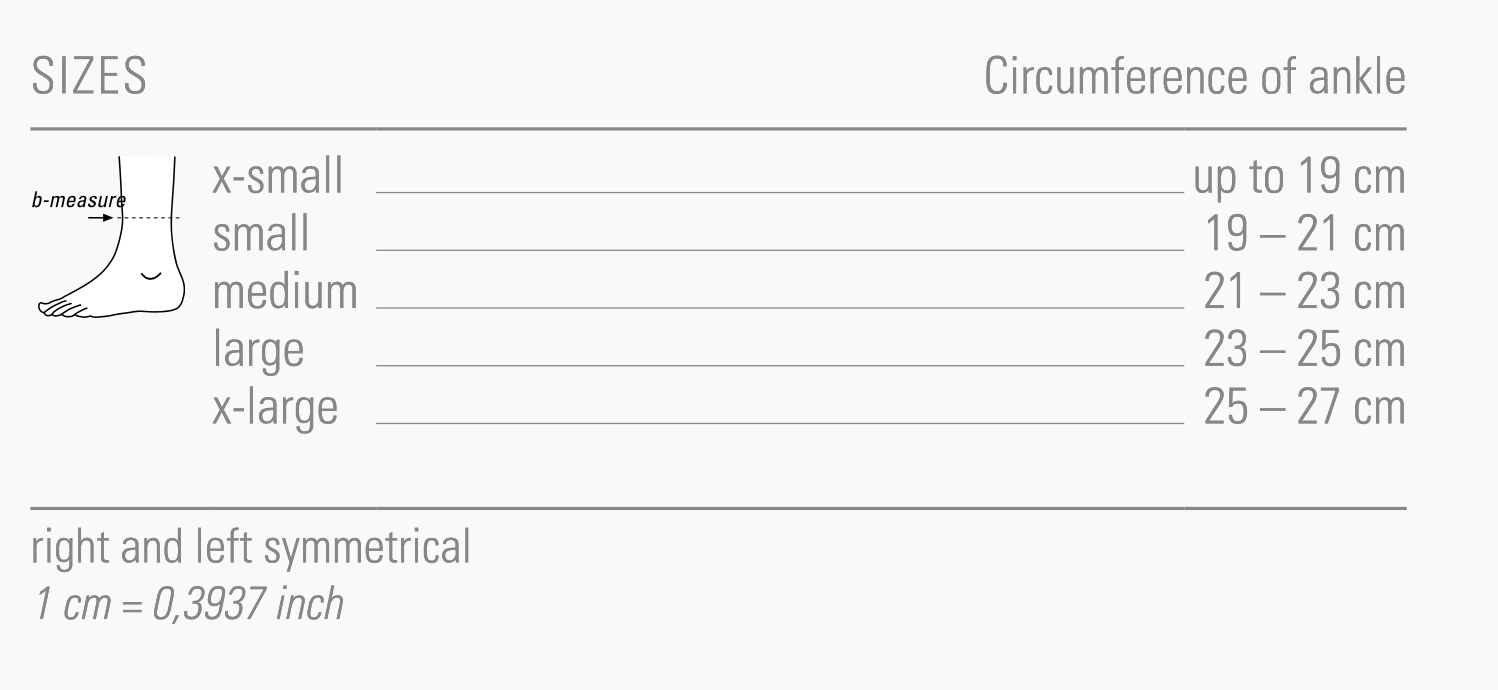The width and height of the screenshot is (1498, 690).
Task: Click the '23 – 25 cm' measurement
Action: 1304,350
